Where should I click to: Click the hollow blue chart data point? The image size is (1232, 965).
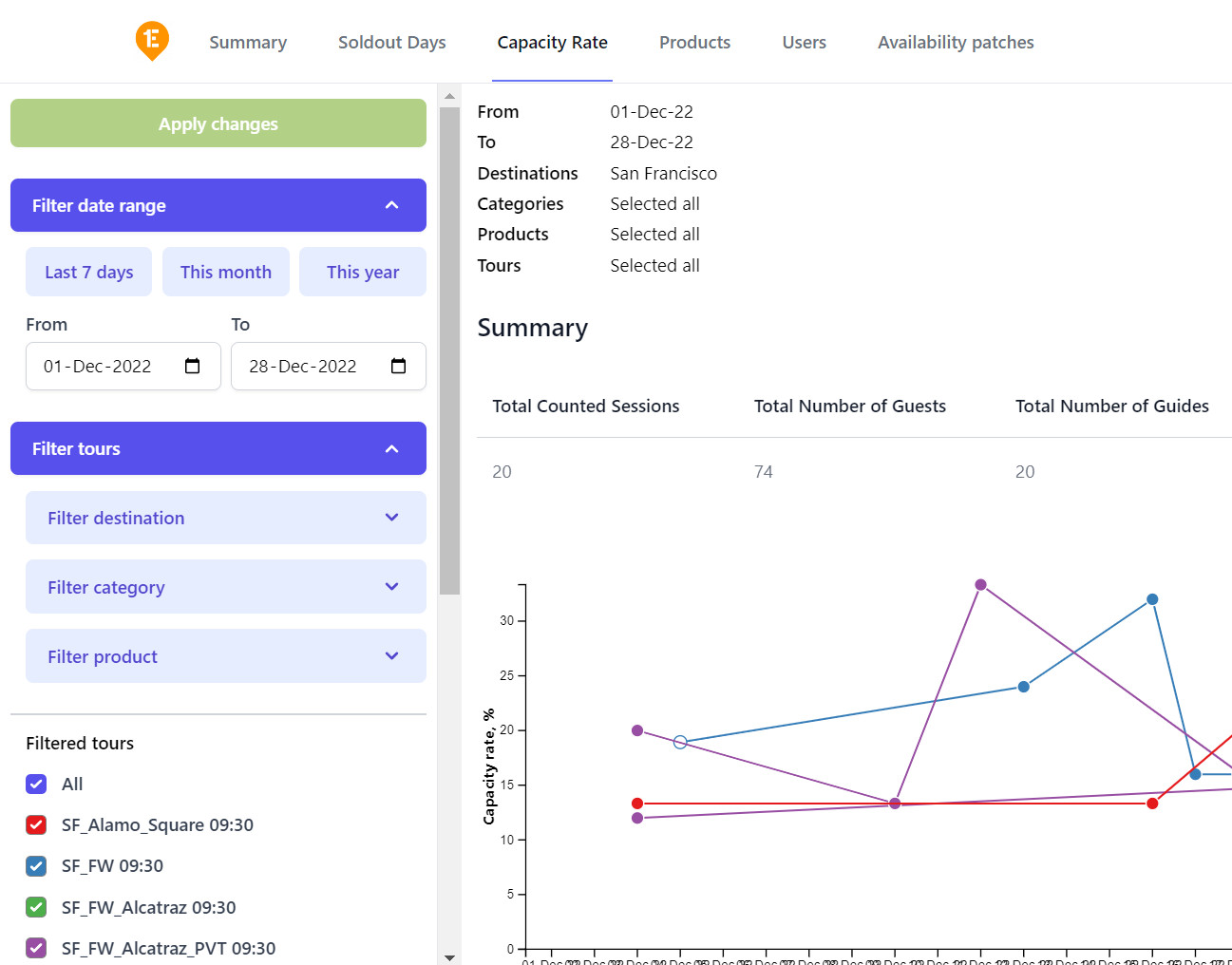(x=680, y=742)
